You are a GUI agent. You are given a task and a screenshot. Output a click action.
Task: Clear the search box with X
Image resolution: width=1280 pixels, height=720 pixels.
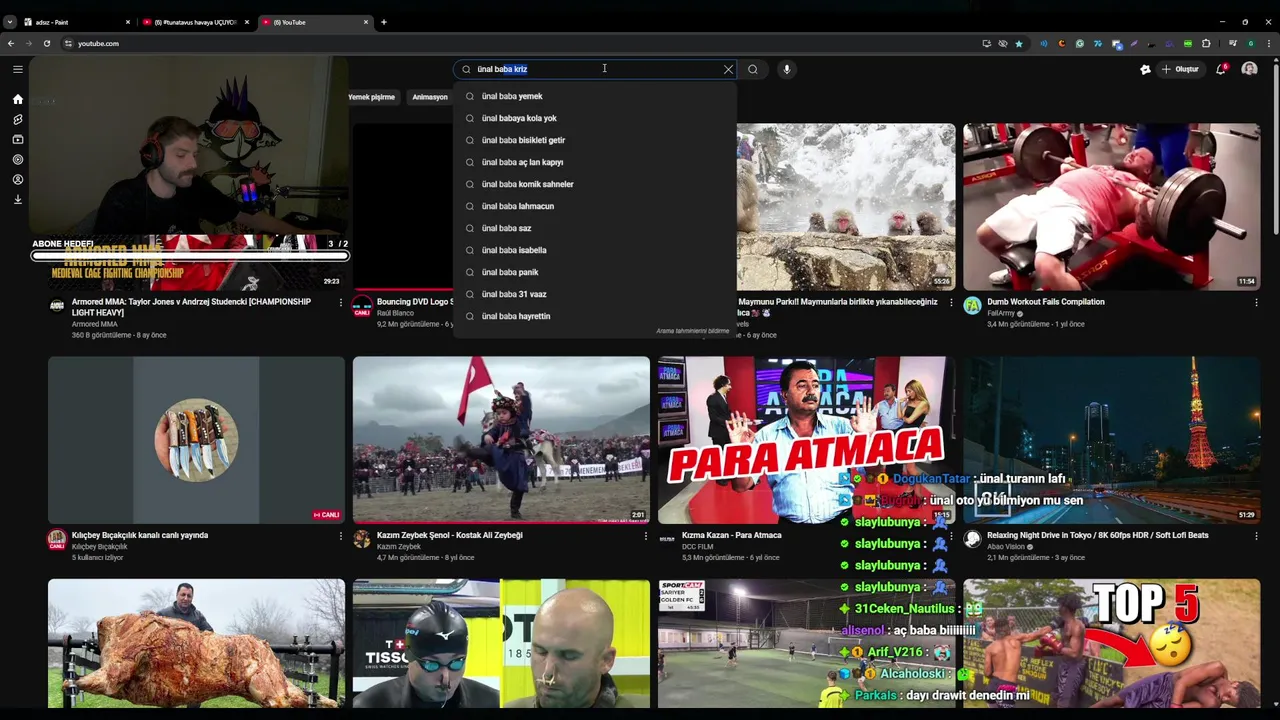[728, 69]
